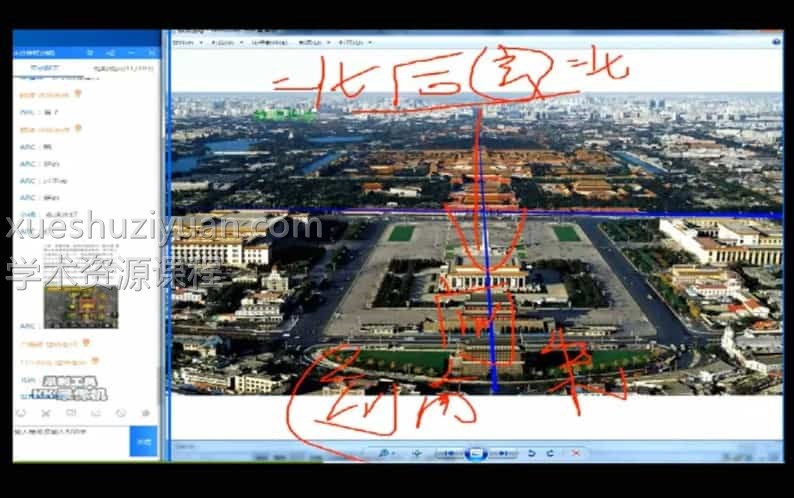794x498 pixels.
Task: Click the chat message input field
Action: pyautogui.click(x=70, y=440)
